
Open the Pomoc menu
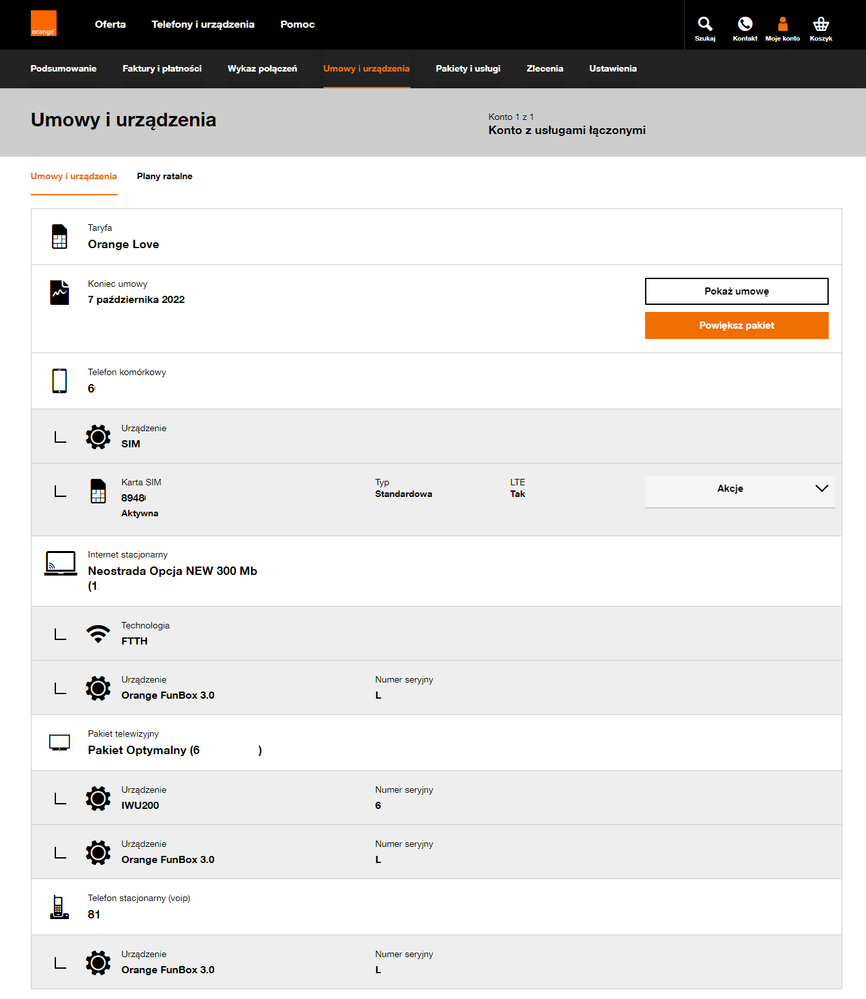click(x=298, y=24)
